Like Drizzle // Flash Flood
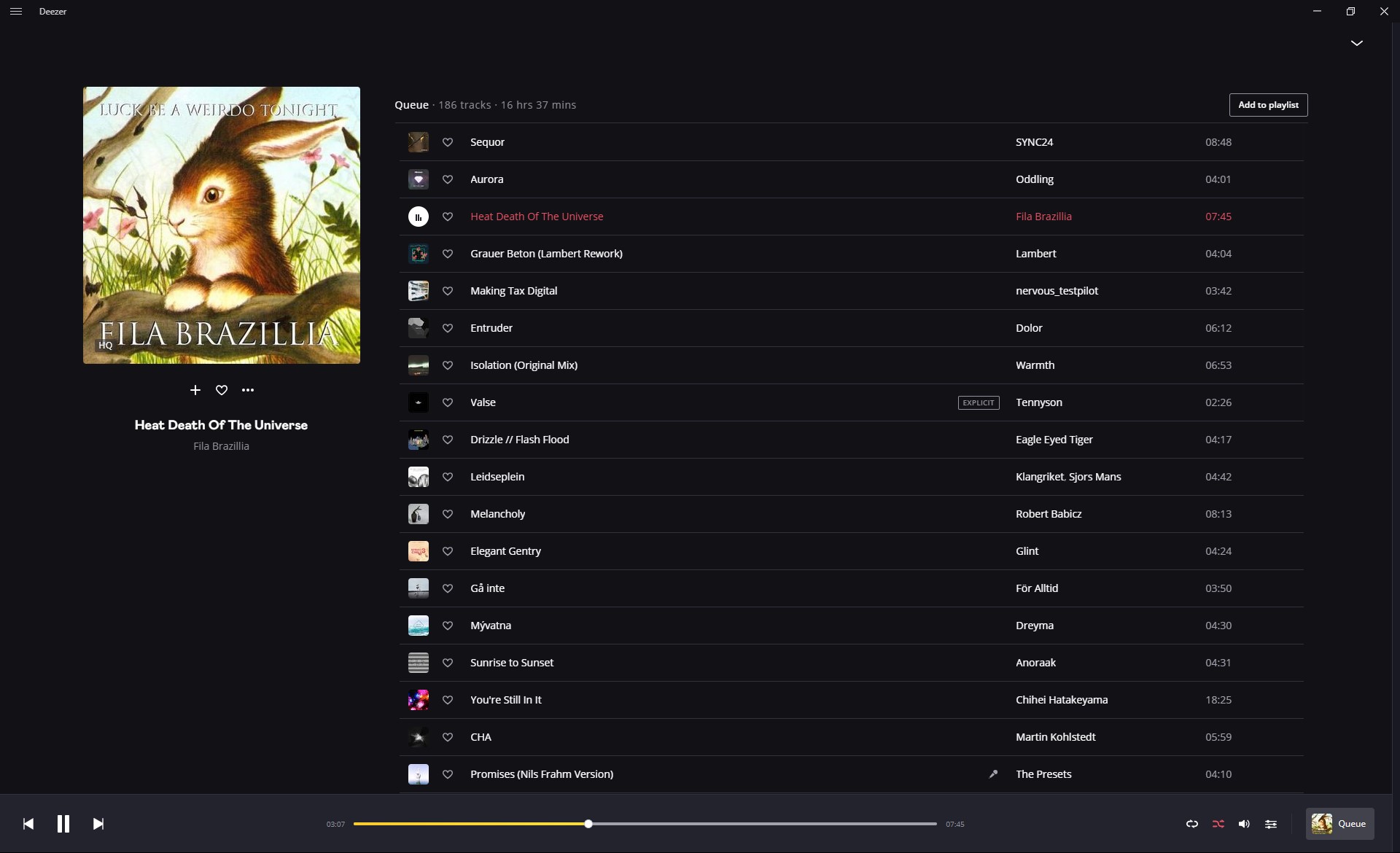 click(x=448, y=440)
